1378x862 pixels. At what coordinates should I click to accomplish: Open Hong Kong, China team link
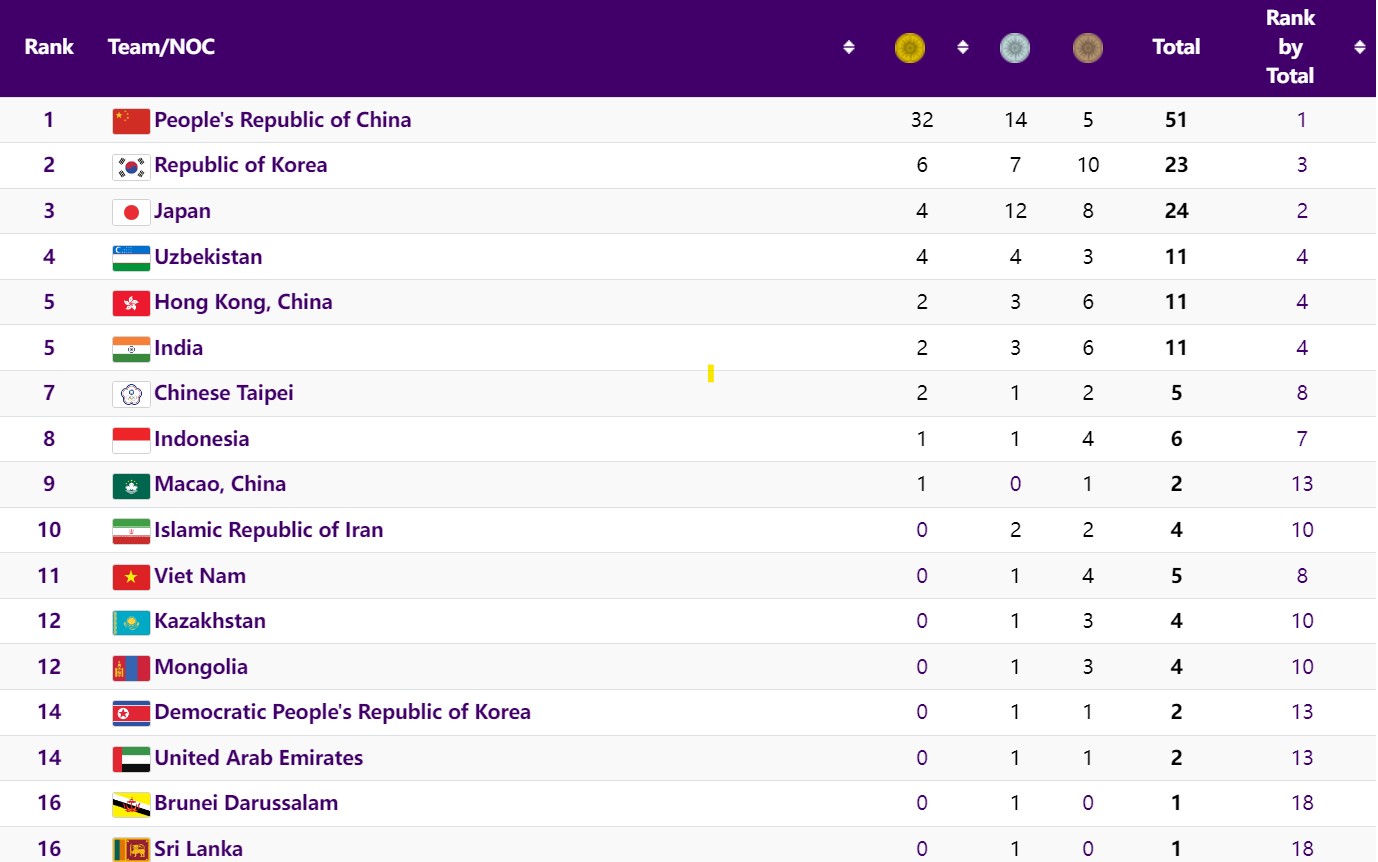click(x=243, y=302)
